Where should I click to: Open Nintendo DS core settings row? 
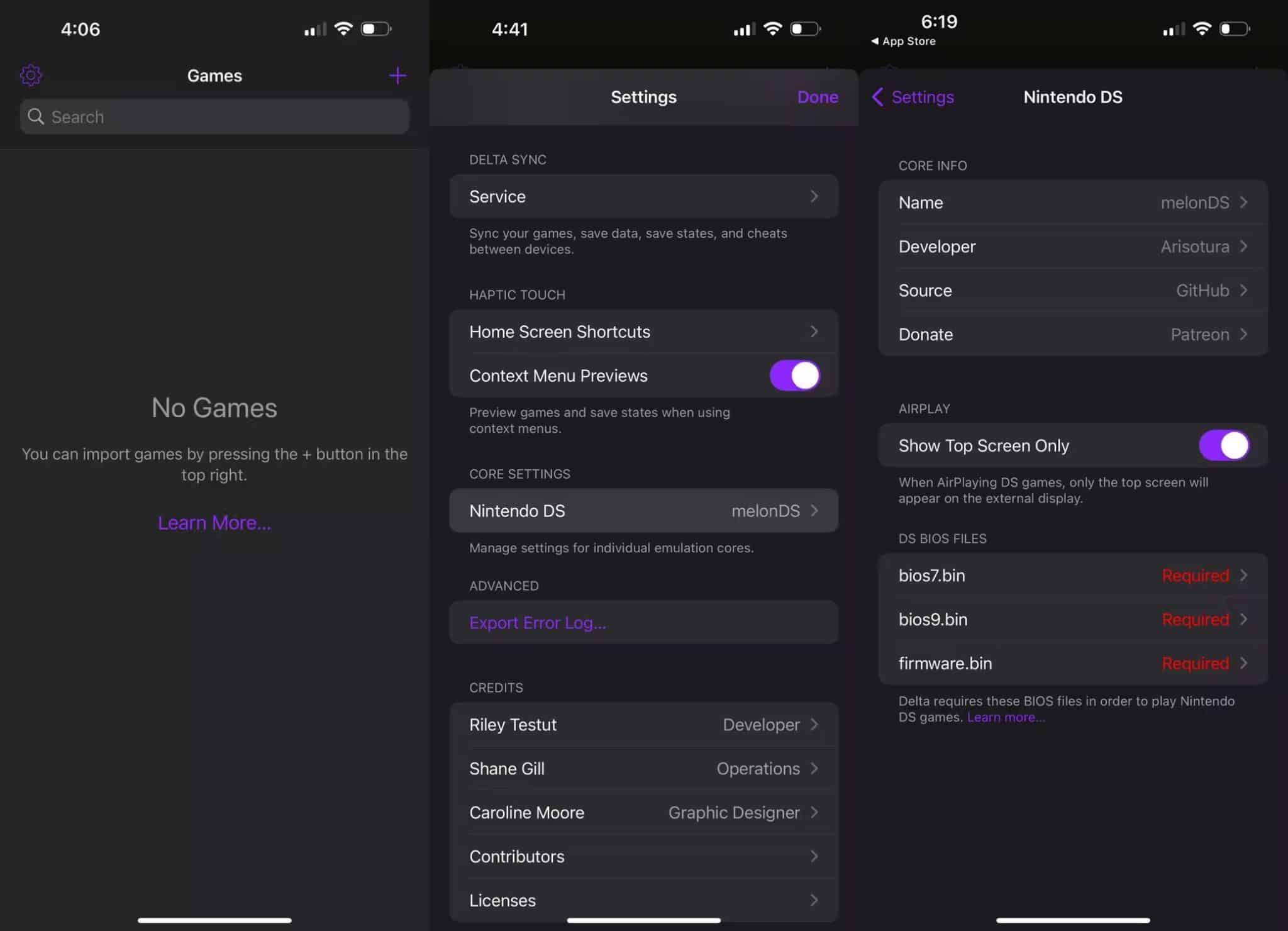[x=643, y=511]
